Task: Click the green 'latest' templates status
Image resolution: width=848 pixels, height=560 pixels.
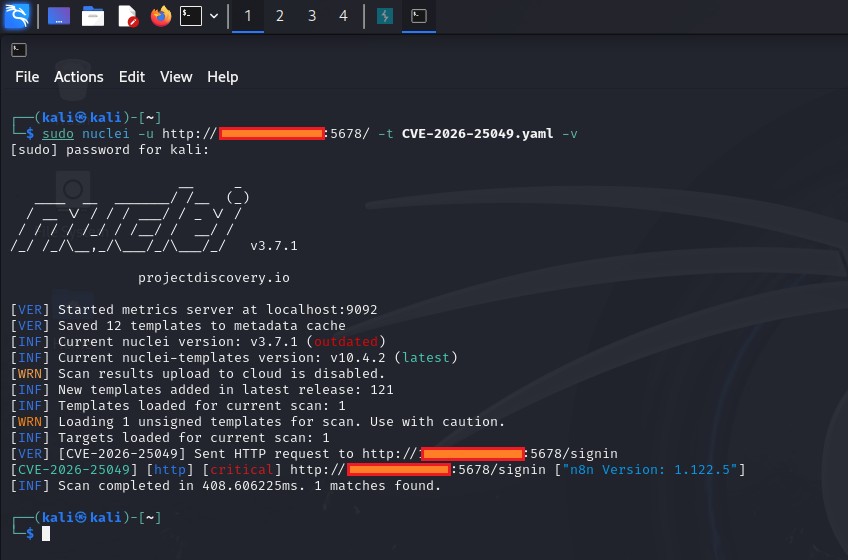Action: 426,358
